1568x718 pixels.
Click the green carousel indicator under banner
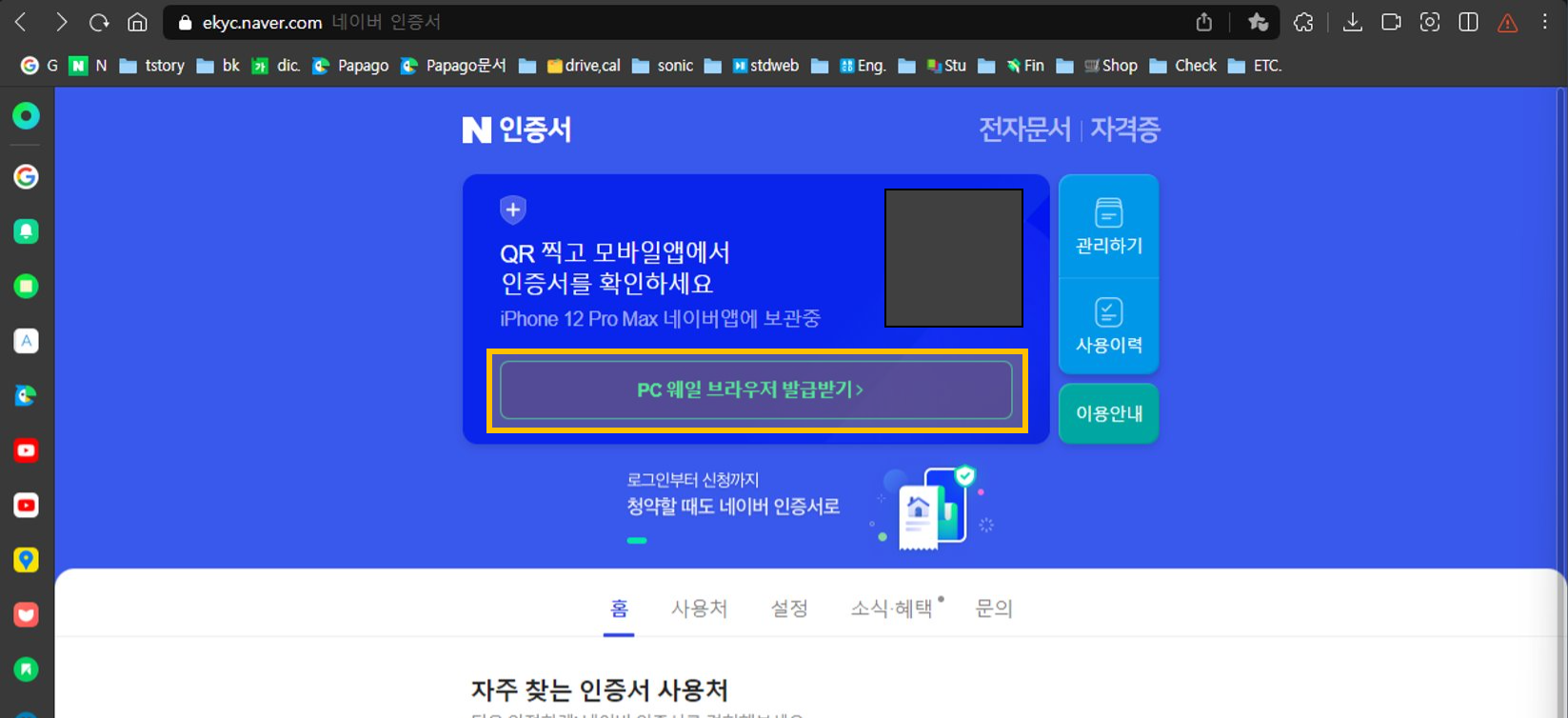click(637, 540)
